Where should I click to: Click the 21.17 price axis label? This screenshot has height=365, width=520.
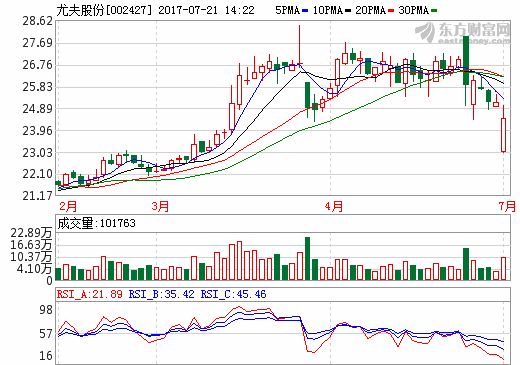coord(38,195)
